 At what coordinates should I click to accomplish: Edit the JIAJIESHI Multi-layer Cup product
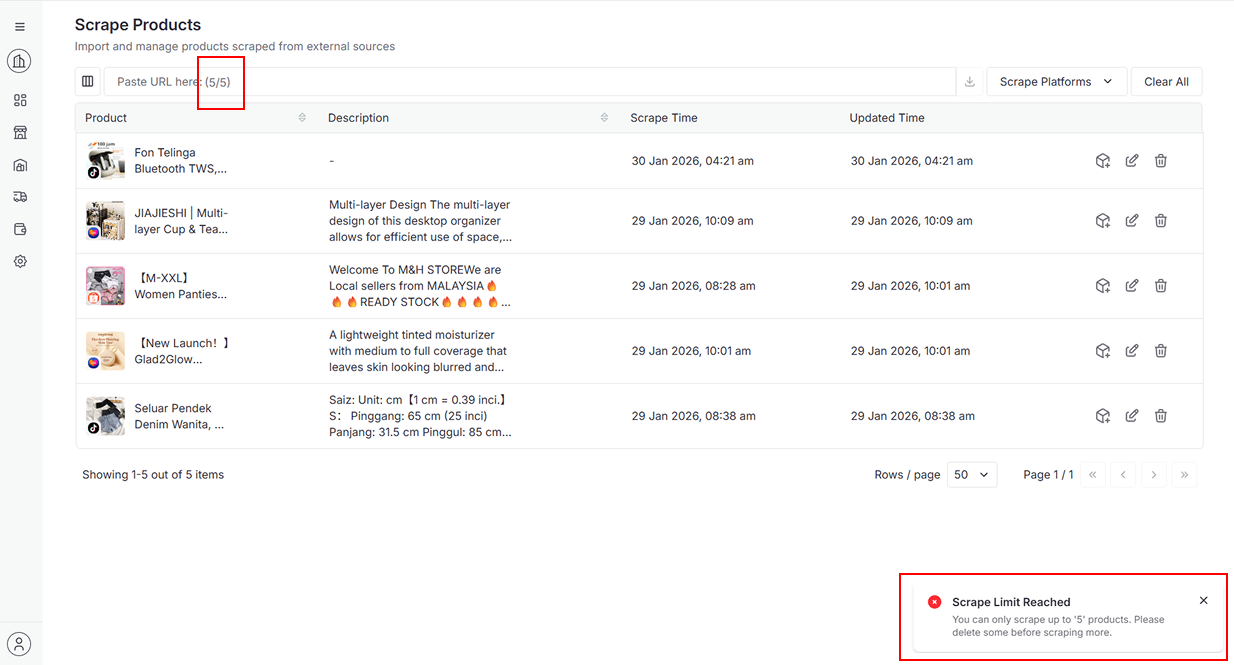(1131, 221)
